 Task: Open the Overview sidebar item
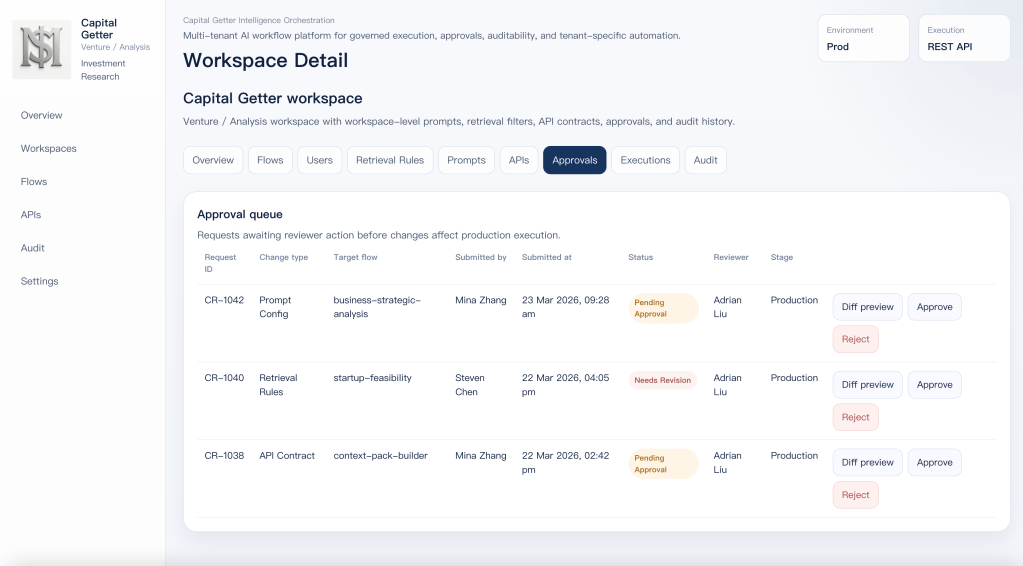42,115
